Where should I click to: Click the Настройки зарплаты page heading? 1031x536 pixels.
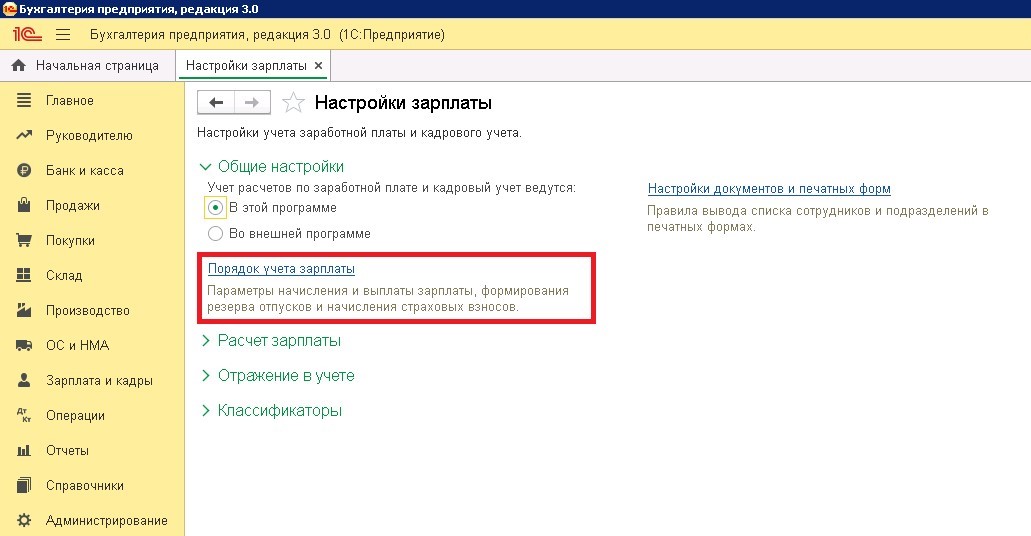pos(403,103)
